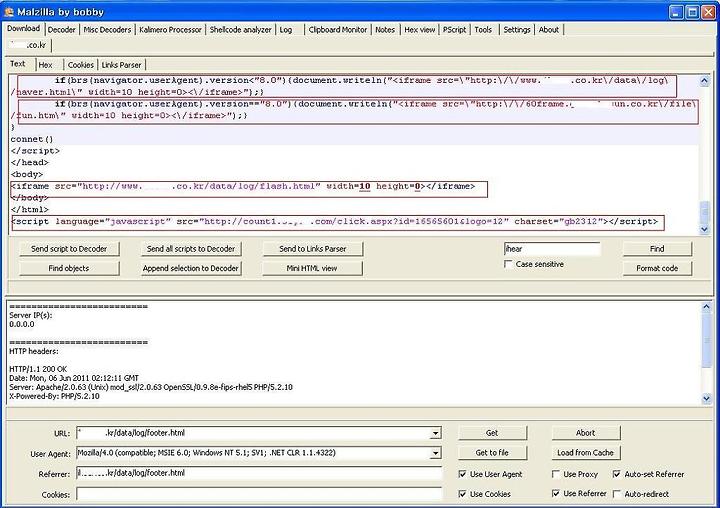Open Shellcode analyzer tab
The height and width of the screenshot is (508, 720).
tap(241, 30)
